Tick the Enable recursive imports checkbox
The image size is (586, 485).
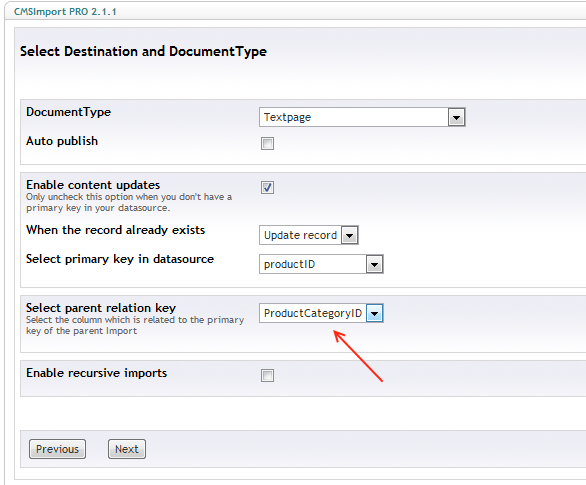tap(267, 375)
